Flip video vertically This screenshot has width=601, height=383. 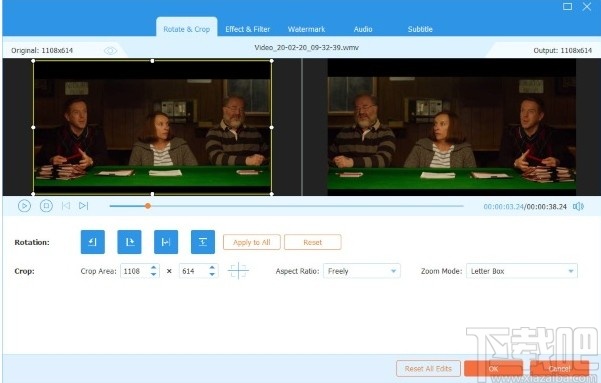click(203, 242)
